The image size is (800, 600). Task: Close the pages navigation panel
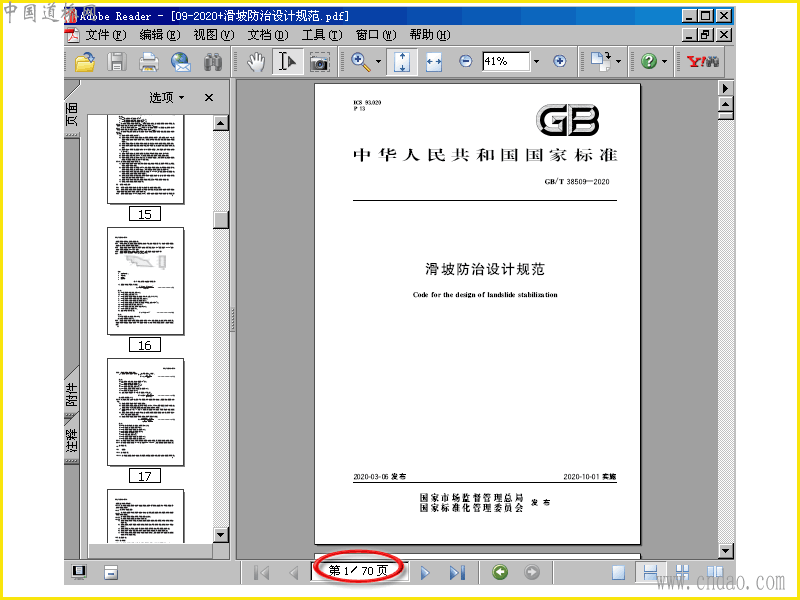209,97
